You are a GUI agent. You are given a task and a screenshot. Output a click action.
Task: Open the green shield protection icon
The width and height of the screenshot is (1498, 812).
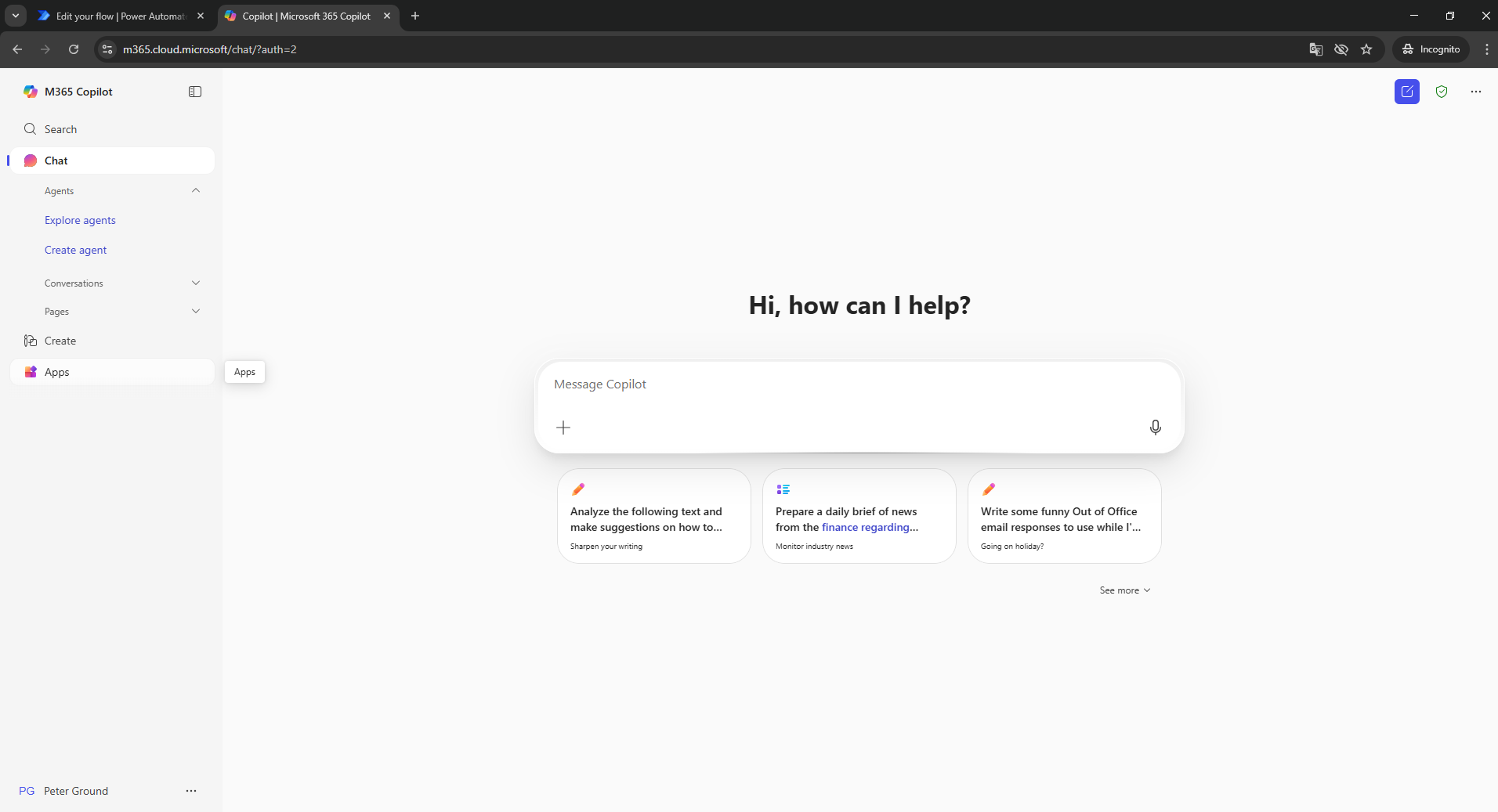tap(1441, 92)
